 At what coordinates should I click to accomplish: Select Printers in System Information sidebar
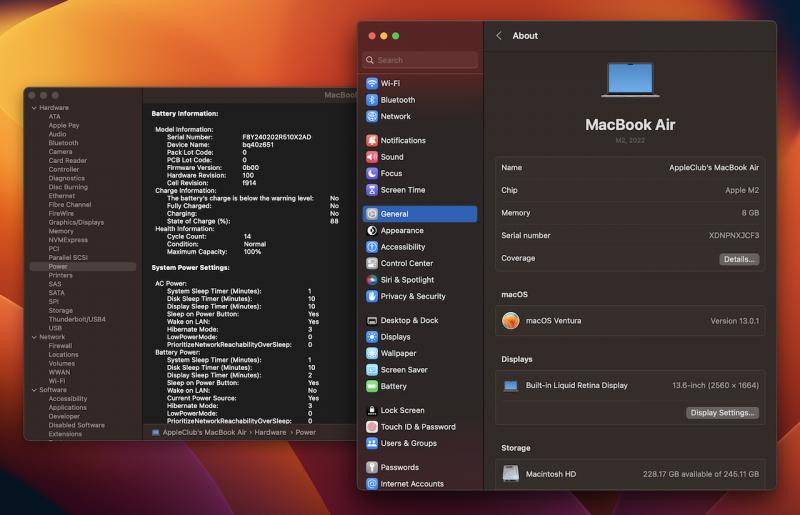(60, 275)
